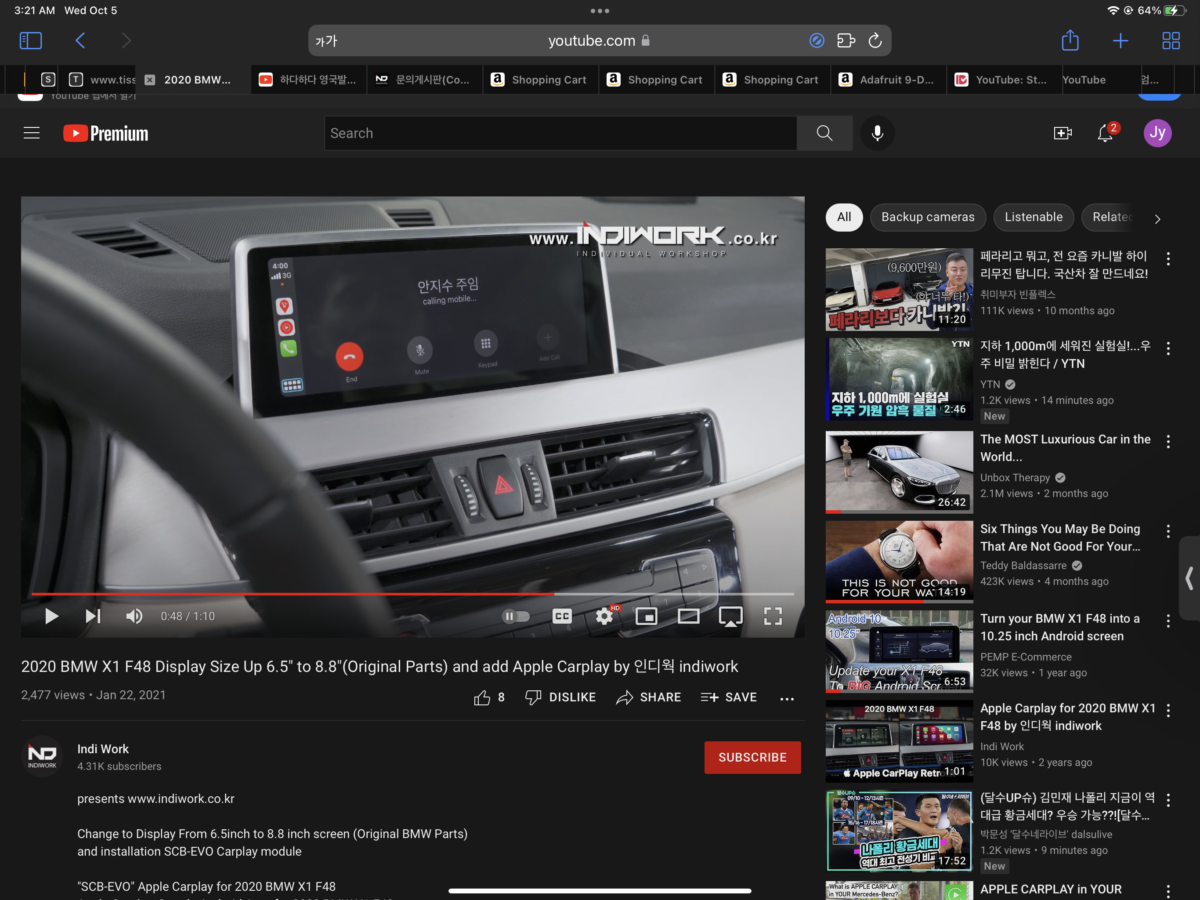
Task: Switch to theater mode
Action: [x=688, y=616]
